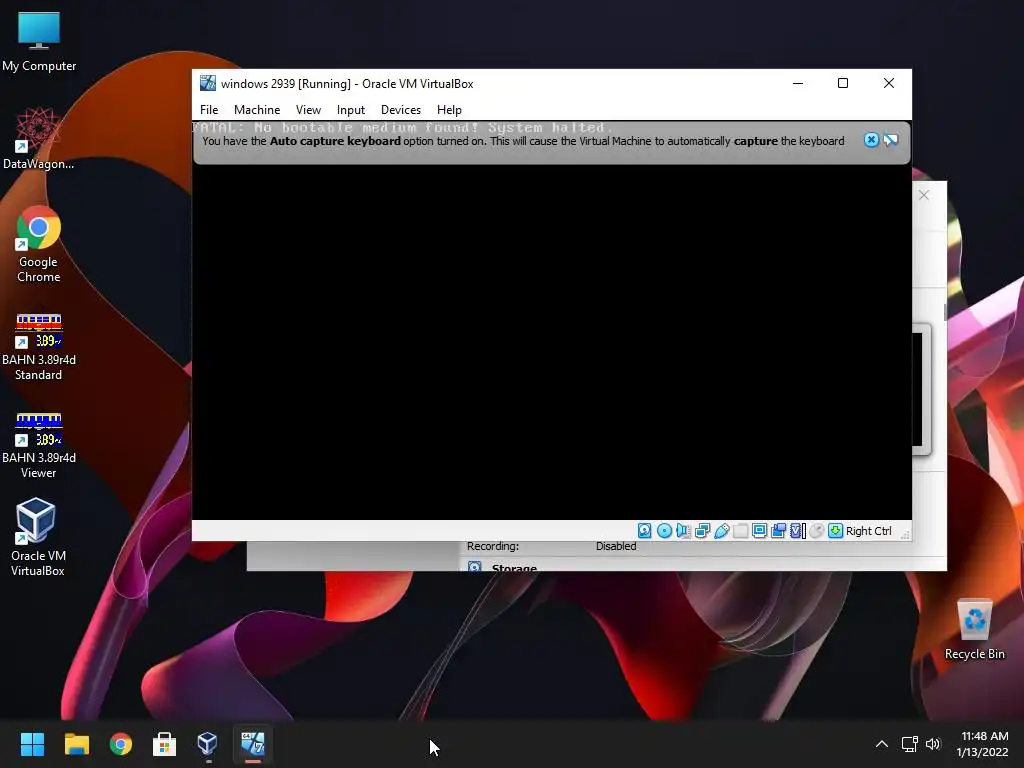This screenshot has height=768, width=1024.
Task: Click the Storage section header in Manager
Action: (x=514, y=568)
